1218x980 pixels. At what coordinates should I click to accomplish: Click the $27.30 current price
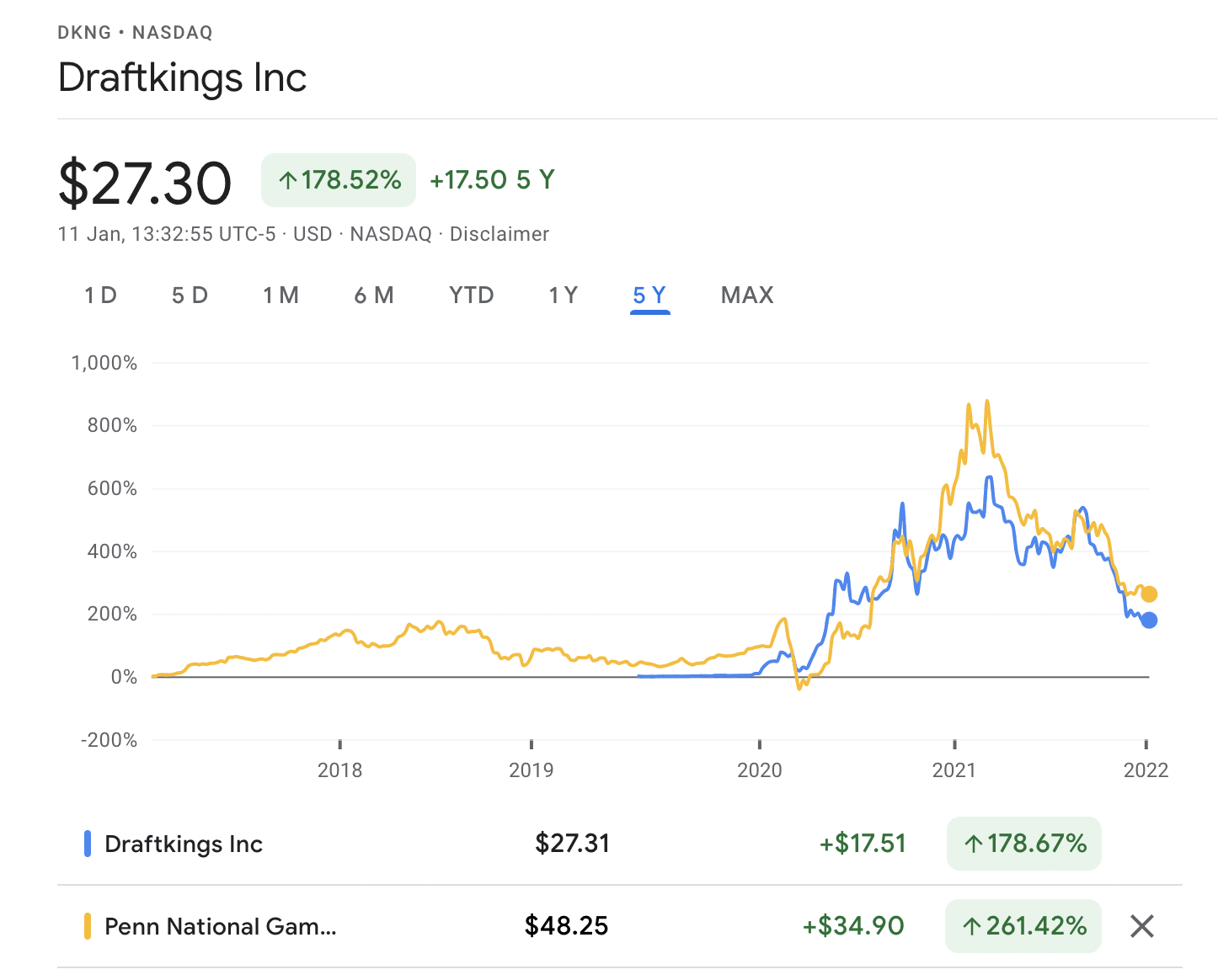pos(145,184)
